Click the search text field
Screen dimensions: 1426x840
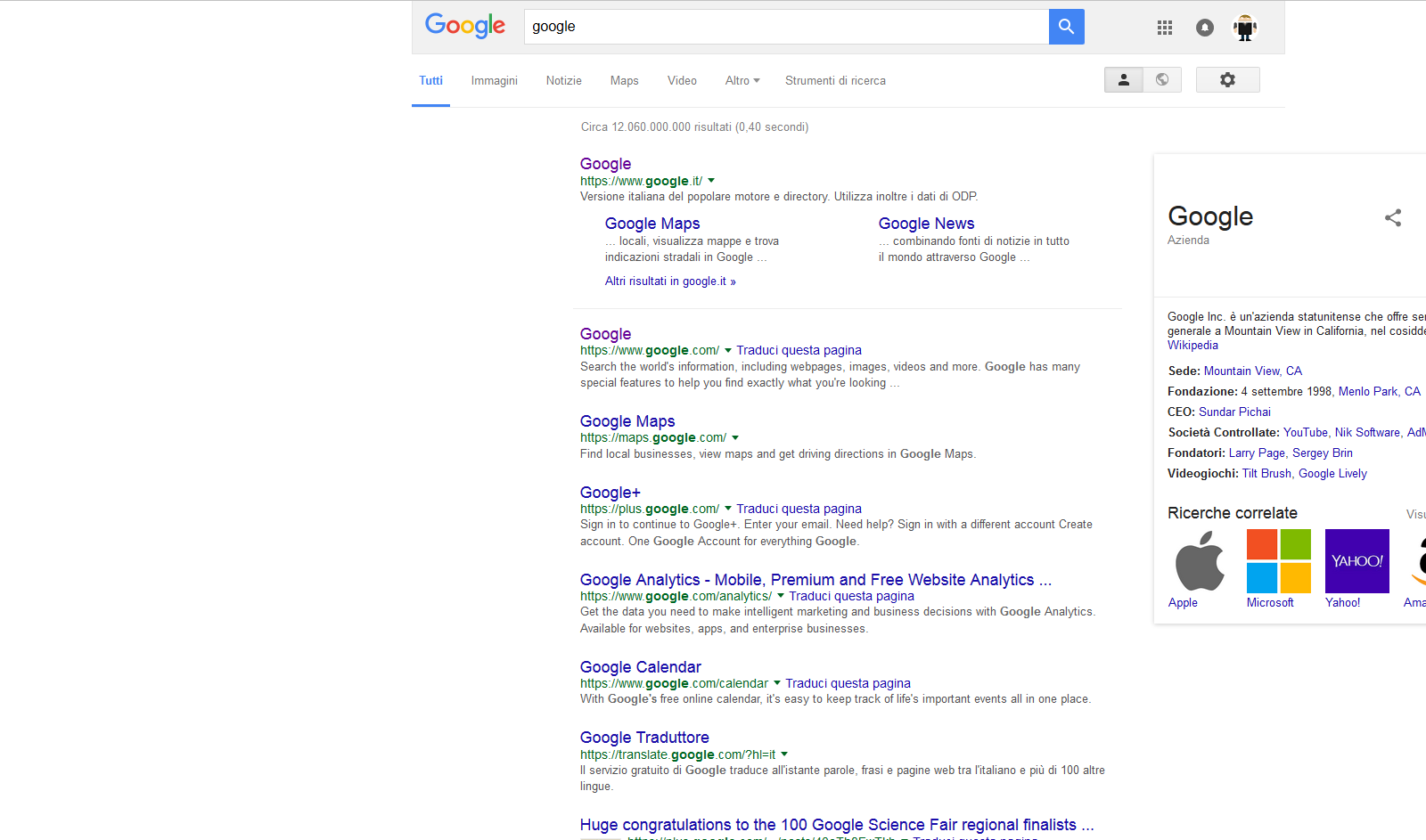(787, 27)
